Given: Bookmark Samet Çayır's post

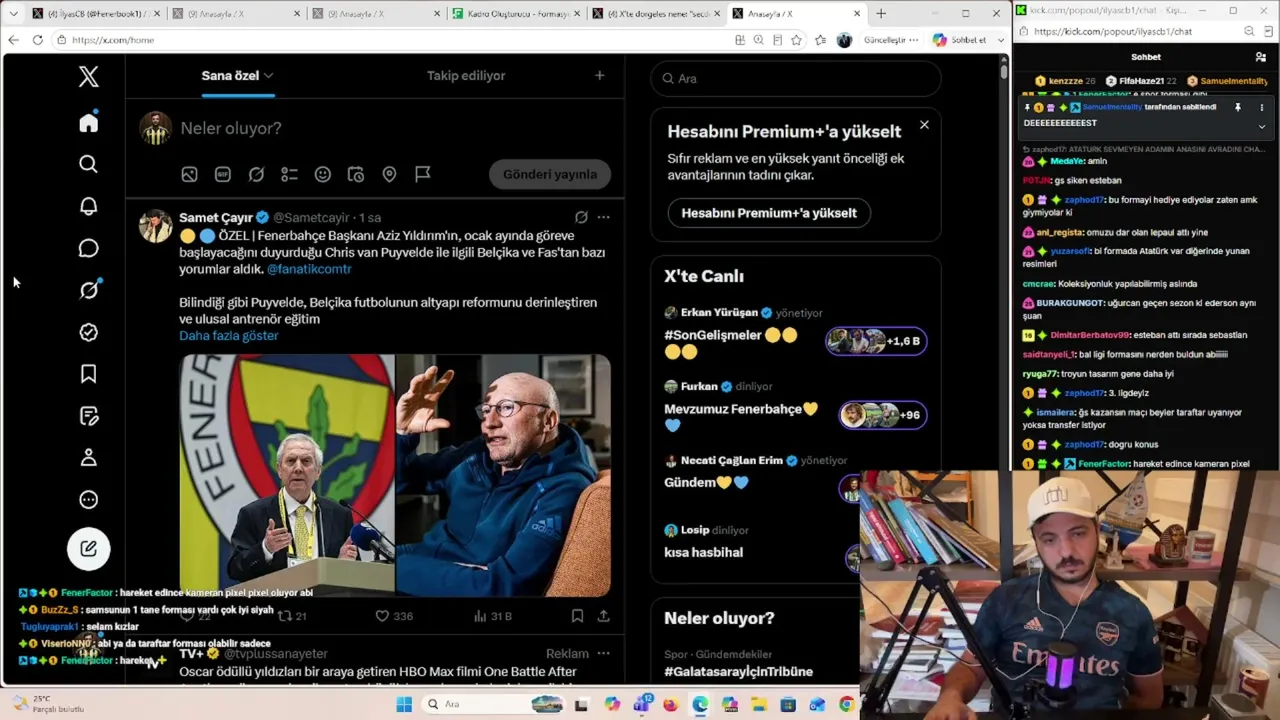Looking at the screenshot, I should pos(577,616).
